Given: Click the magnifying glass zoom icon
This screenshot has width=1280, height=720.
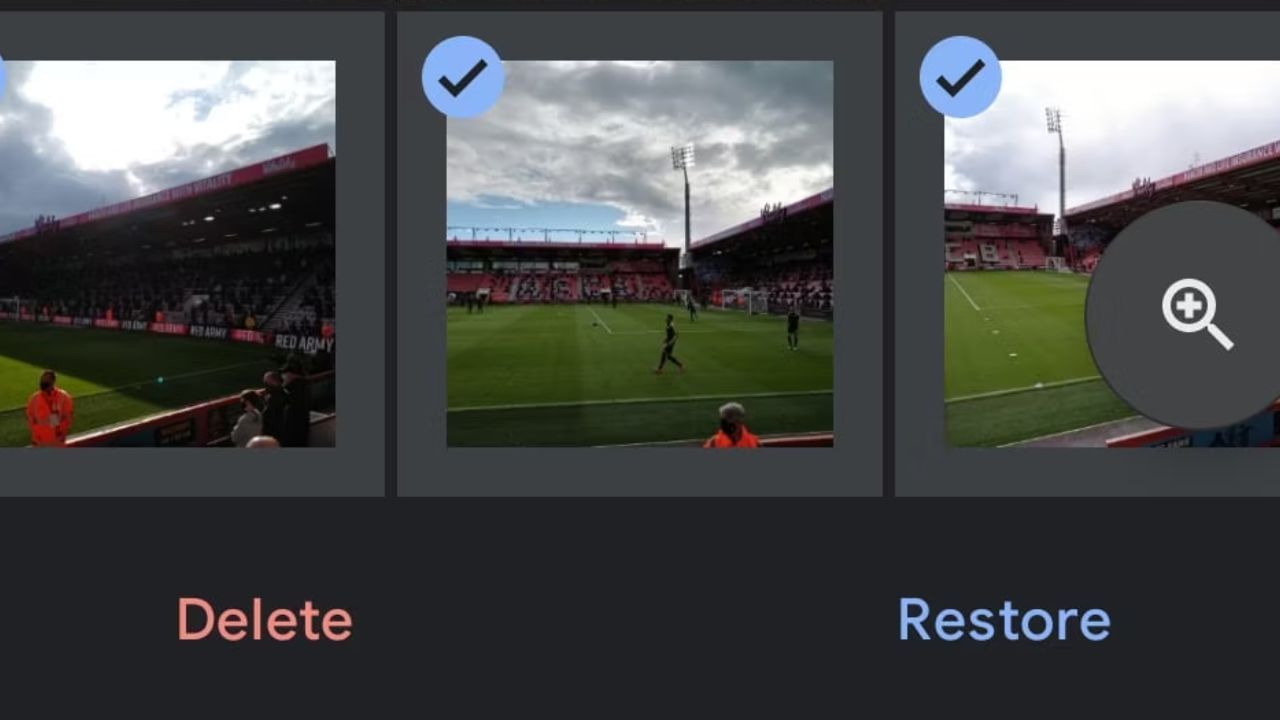Looking at the screenshot, I should pyautogui.click(x=1197, y=314).
